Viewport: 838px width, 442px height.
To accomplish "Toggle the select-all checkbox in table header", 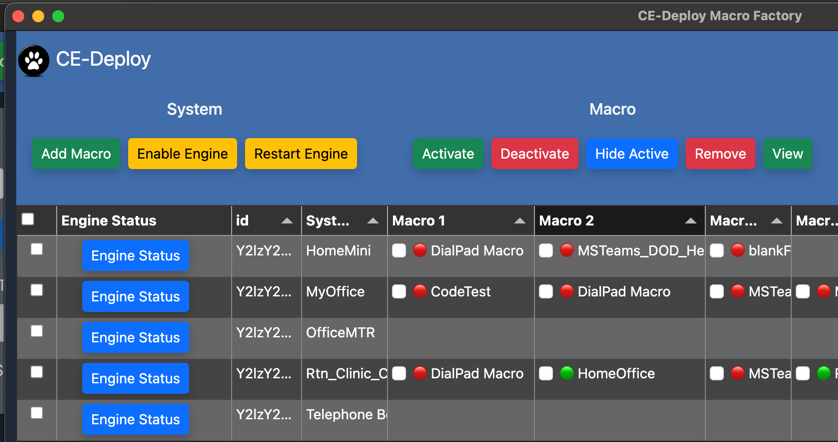I will click(28, 219).
